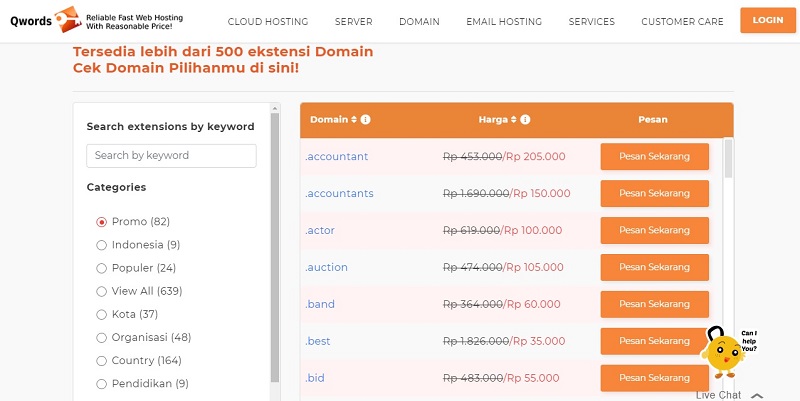Expand the Live Chat chevron
Image resolution: width=800 pixels, height=401 pixels.
pyautogui.click(x=757, y=396)
